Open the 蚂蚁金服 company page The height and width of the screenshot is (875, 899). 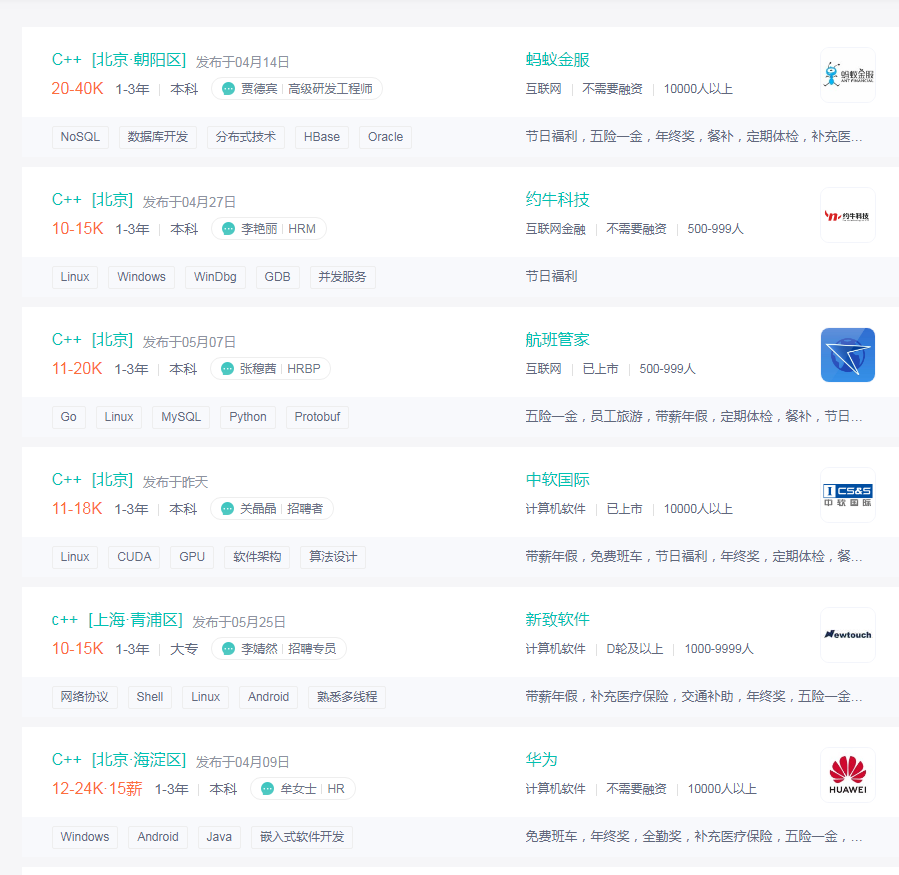point(557,60)
